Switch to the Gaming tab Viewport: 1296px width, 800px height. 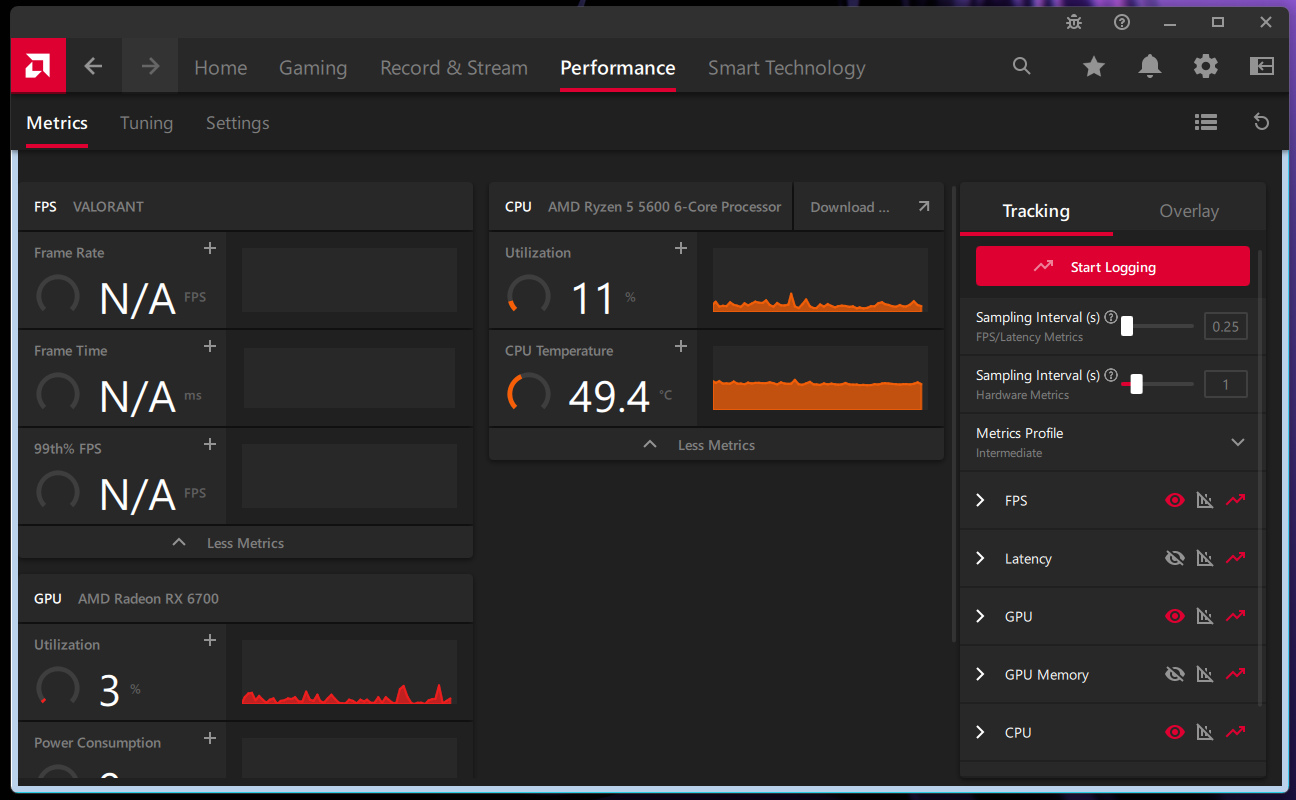point(313,67)
